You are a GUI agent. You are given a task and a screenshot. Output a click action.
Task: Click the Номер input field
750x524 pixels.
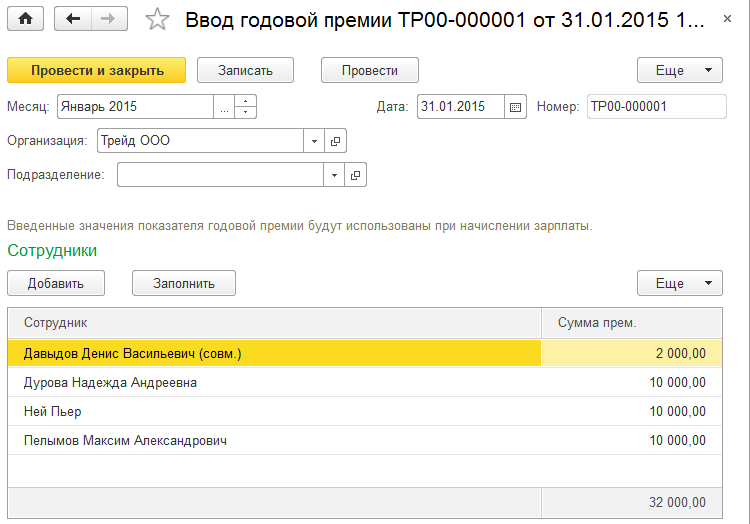pos(656,106)
